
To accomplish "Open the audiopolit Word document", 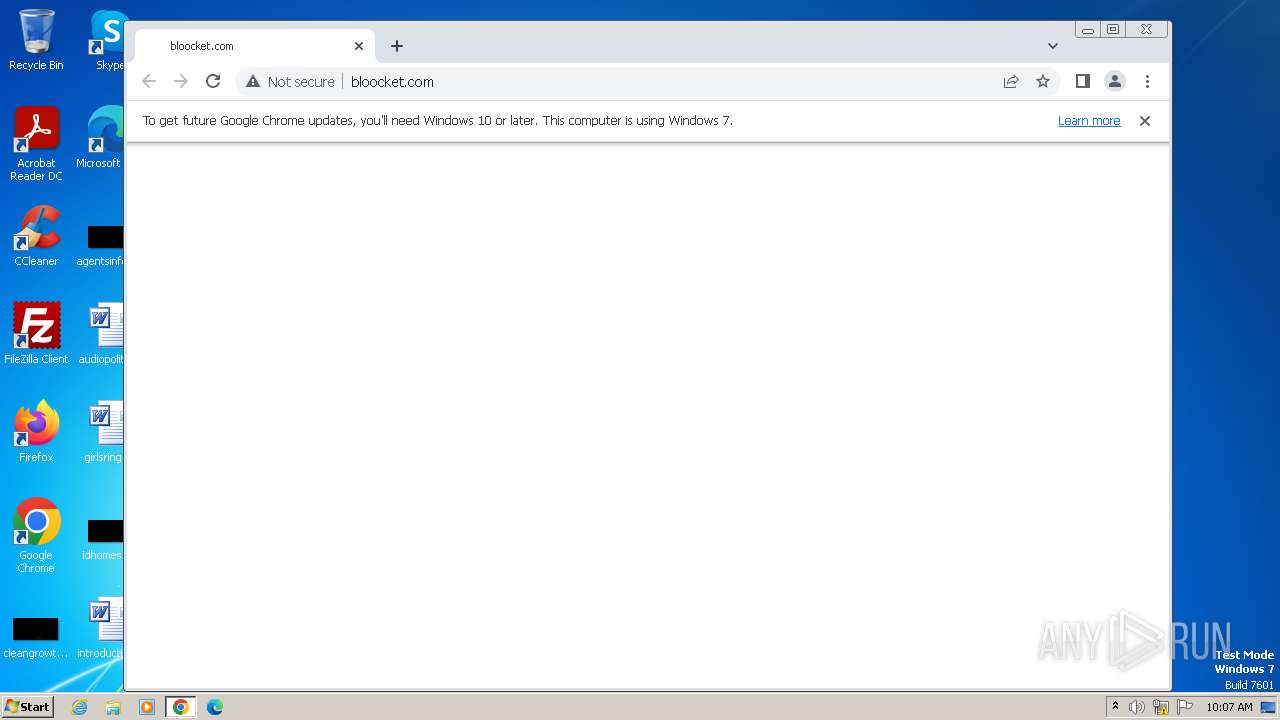I will coord(101,334).
